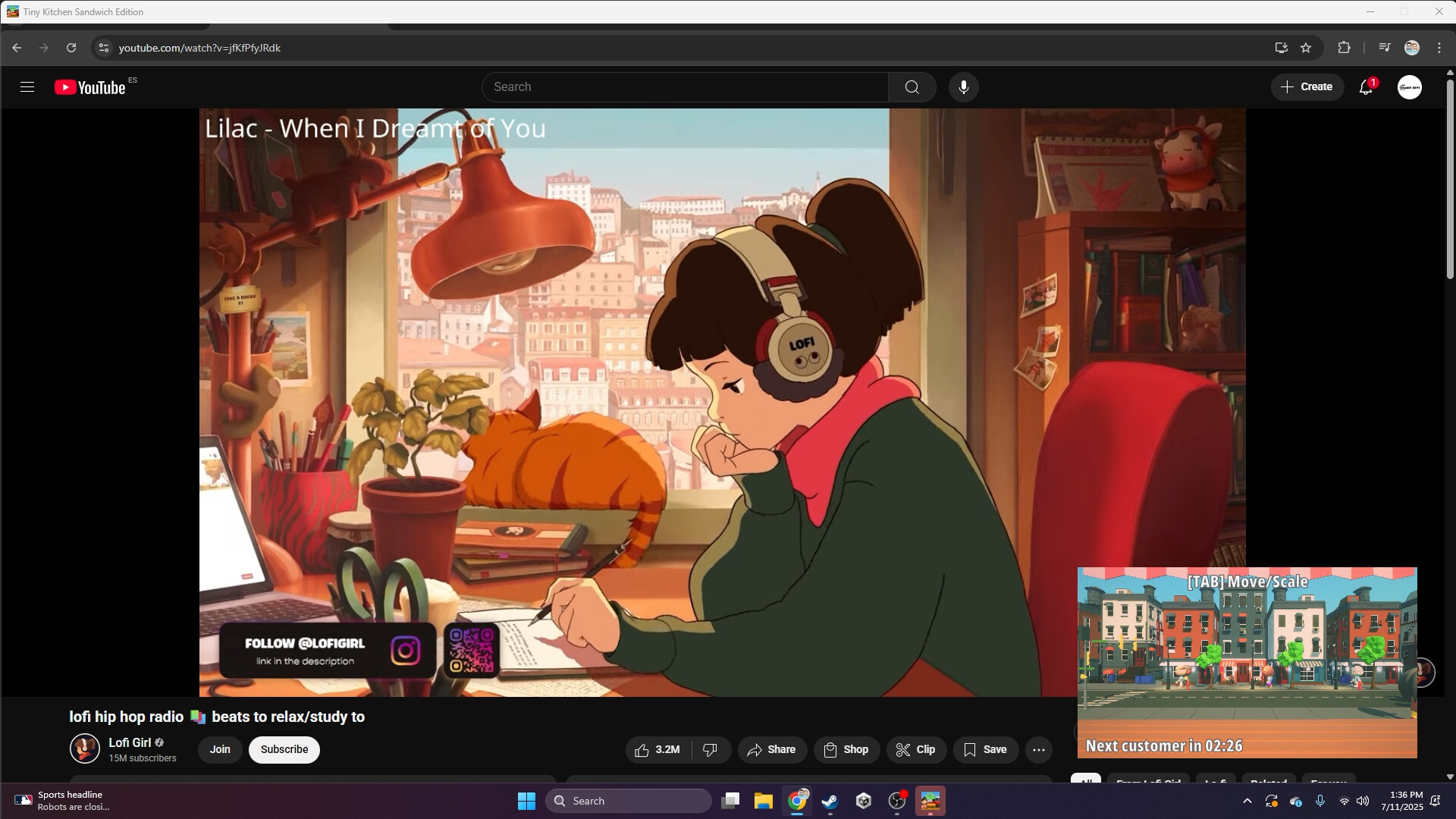Subscribe to the Lofi Girl channel
The height and width of the screenshot is (819, 1456).
(284, 749)
